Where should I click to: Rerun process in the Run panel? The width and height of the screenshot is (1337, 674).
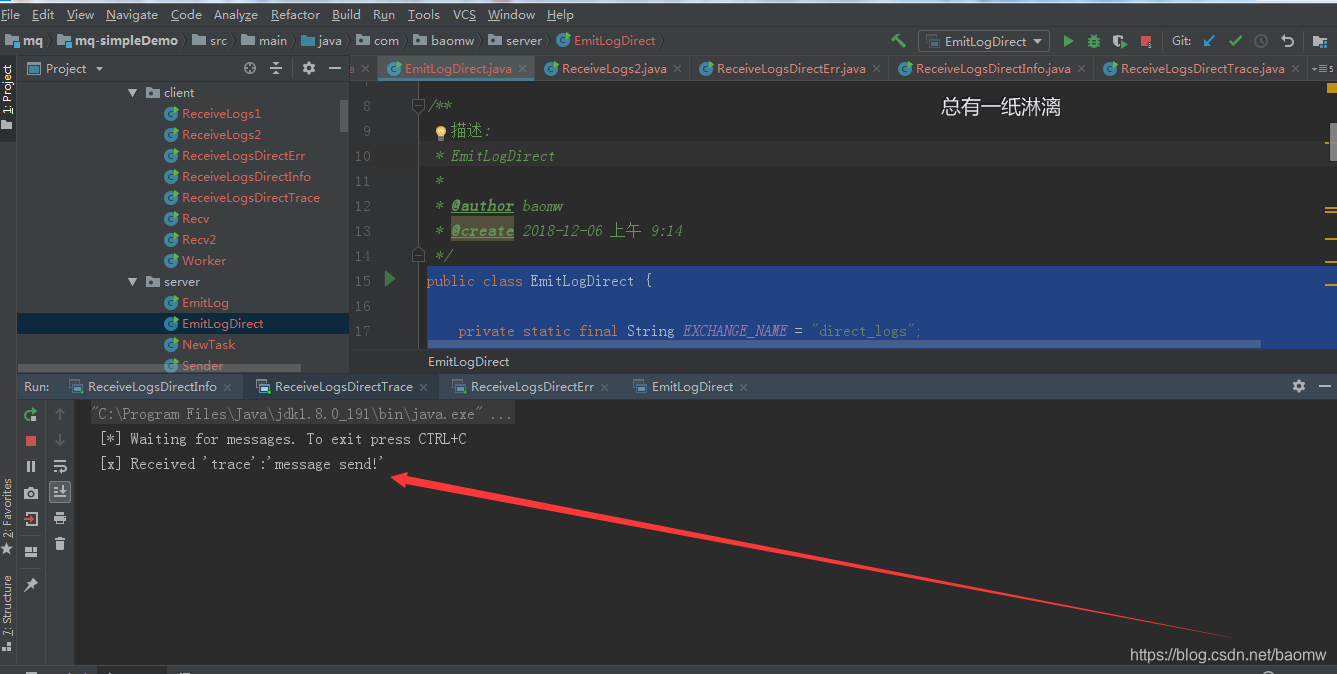tap(31, 414)
